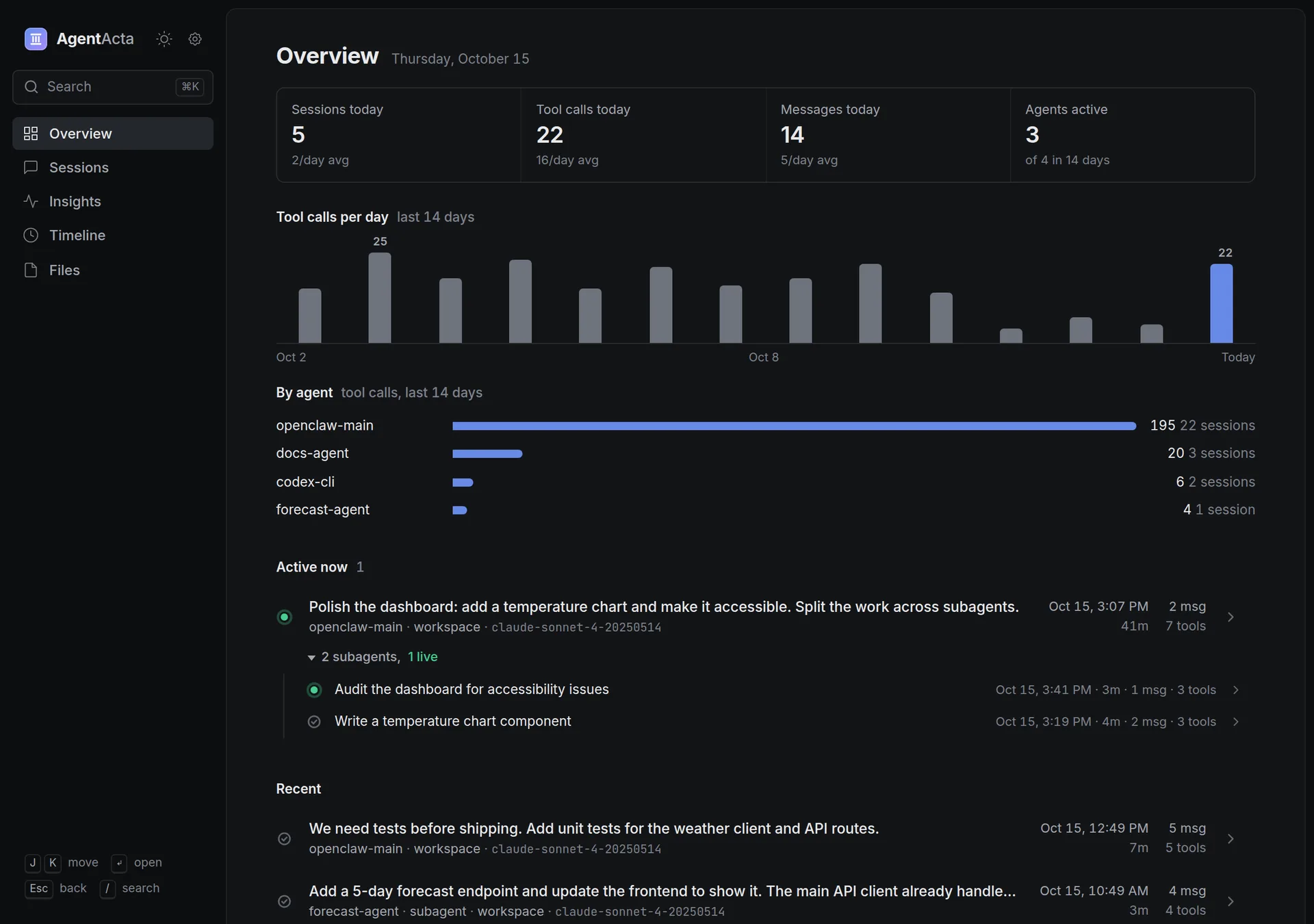Screen dimensions: 1314x924
Task: Click the Thursday, October 15 date
Action: pyautogui.click(x=460, y=59)
